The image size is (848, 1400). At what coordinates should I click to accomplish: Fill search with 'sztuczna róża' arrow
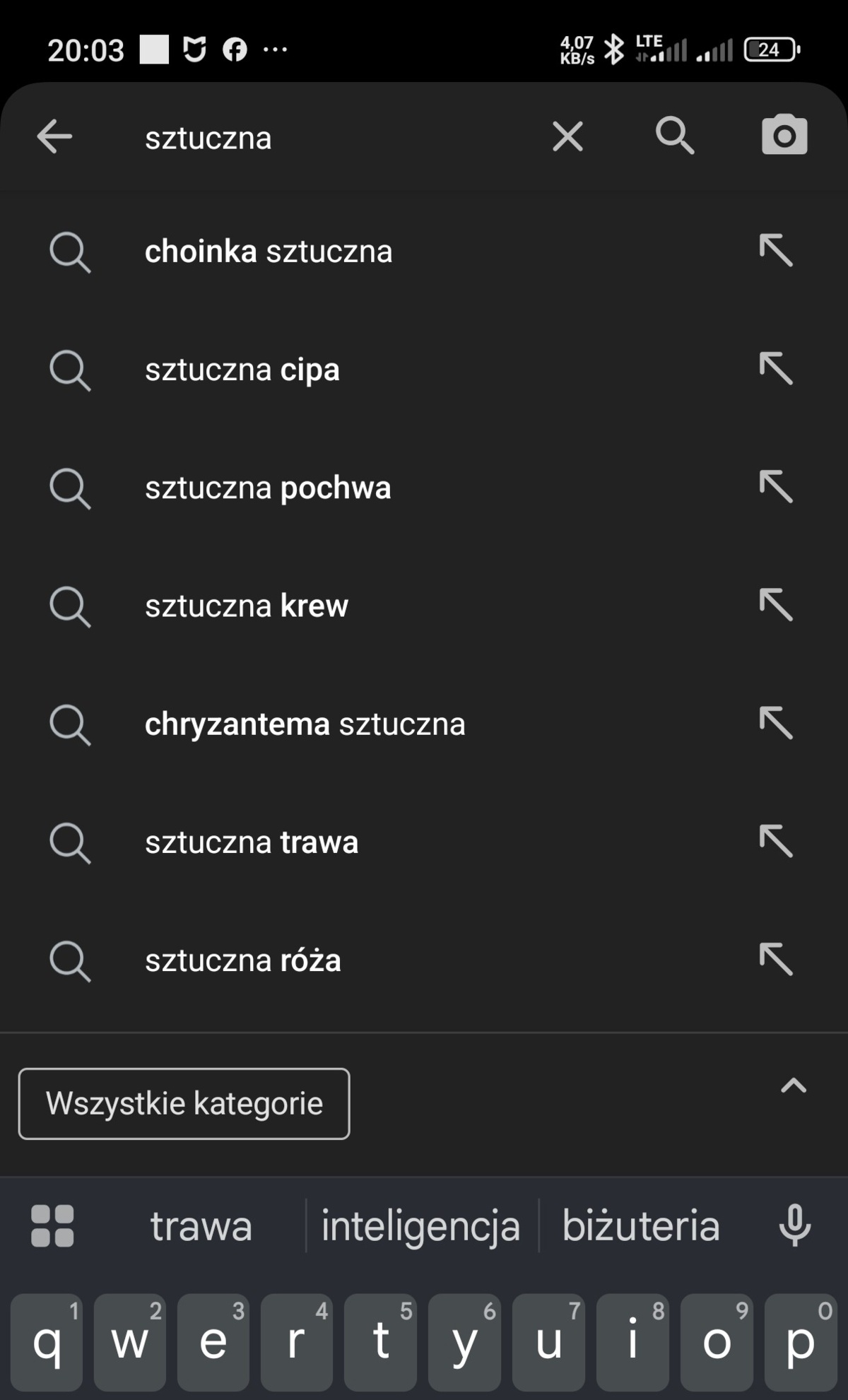tap(776, 960)
